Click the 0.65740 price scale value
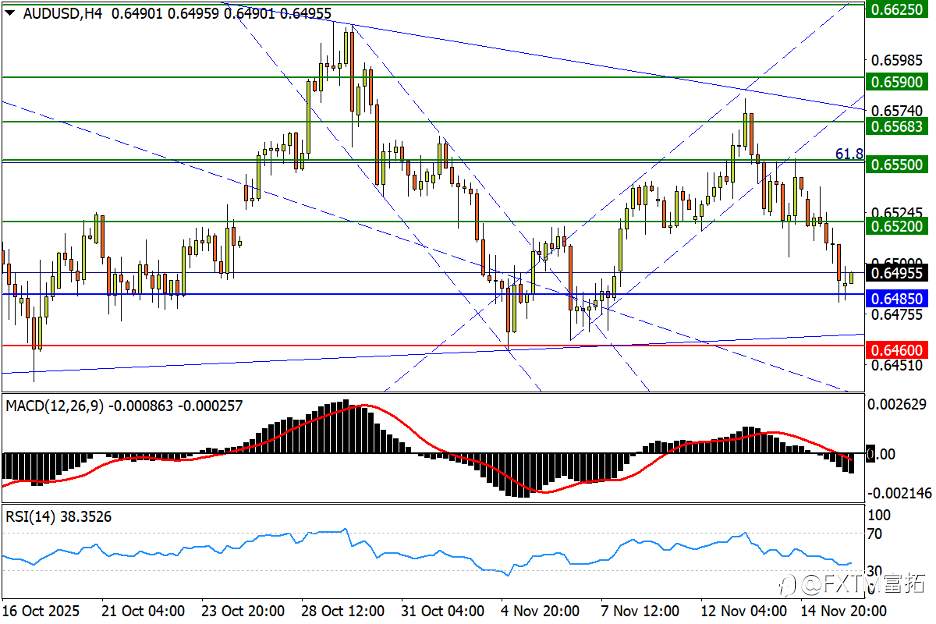 click(x=897, y=110)
